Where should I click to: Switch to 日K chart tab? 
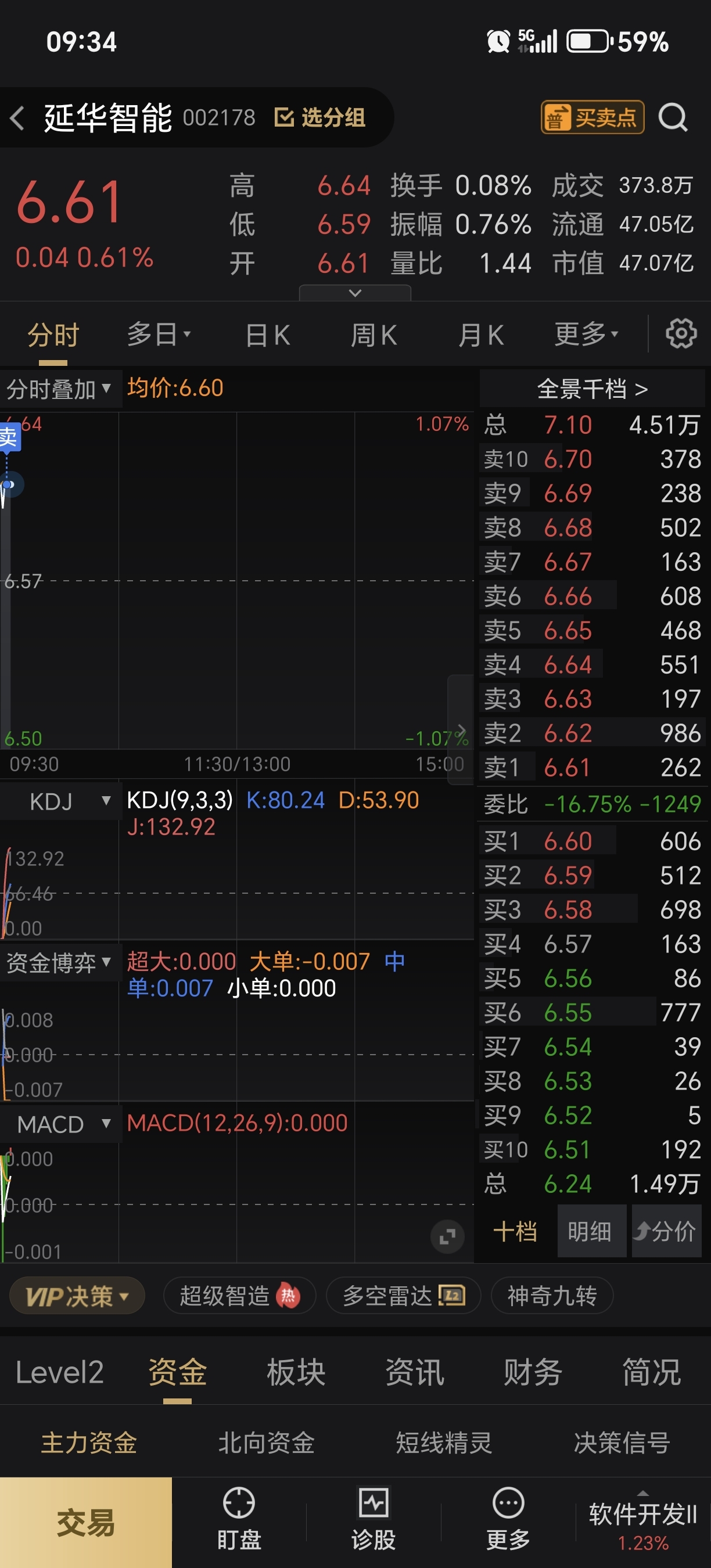click(x=268, y=335)
